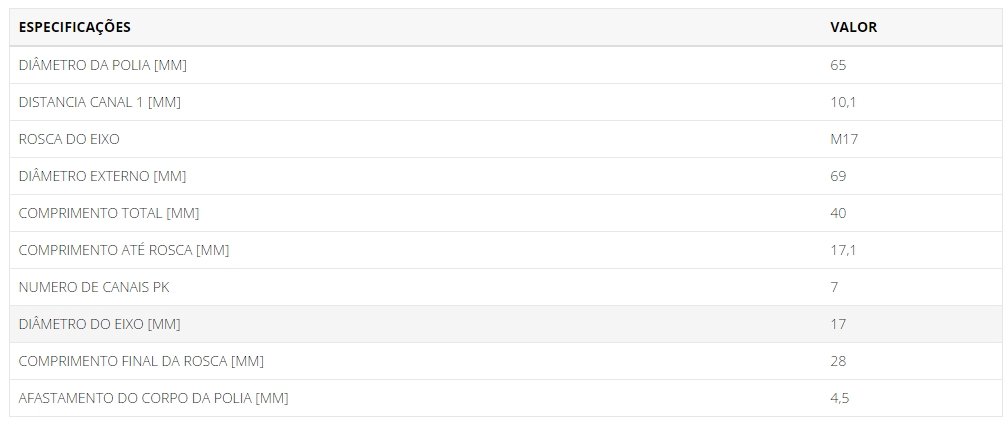Select the DISTANCIA CANAL 1 [MM] row
This screenshot has width=1008, height=425.
(504, 102)
